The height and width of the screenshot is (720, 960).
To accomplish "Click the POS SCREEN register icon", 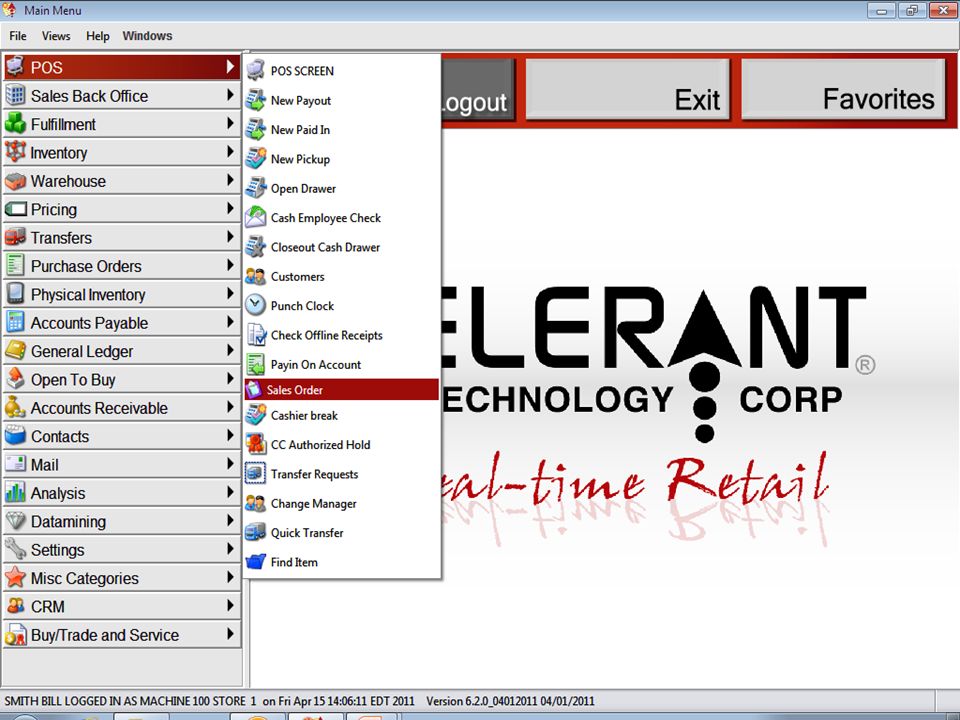I will [255, 70].
